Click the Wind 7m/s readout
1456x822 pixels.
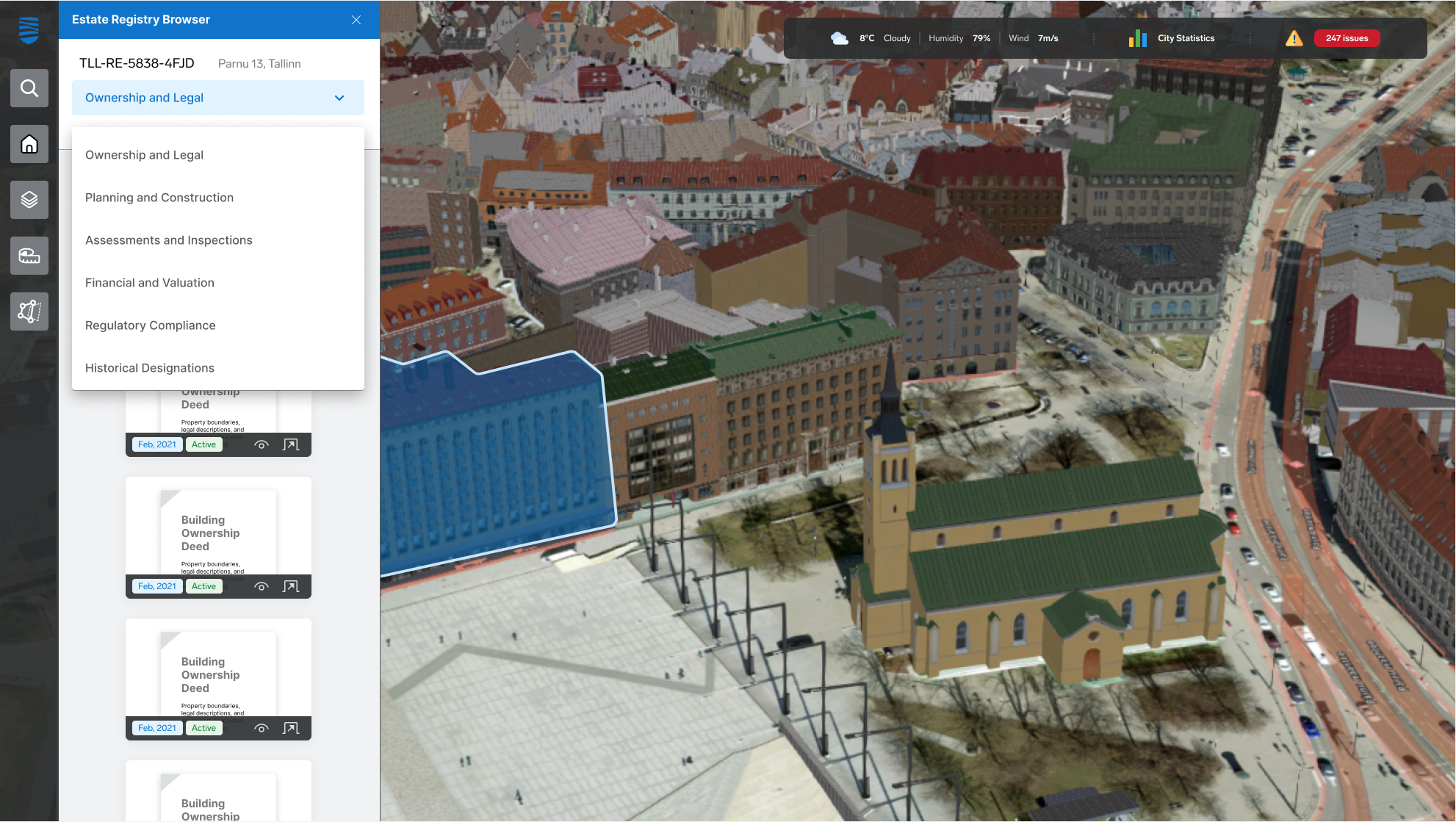tap(1034, 38)
